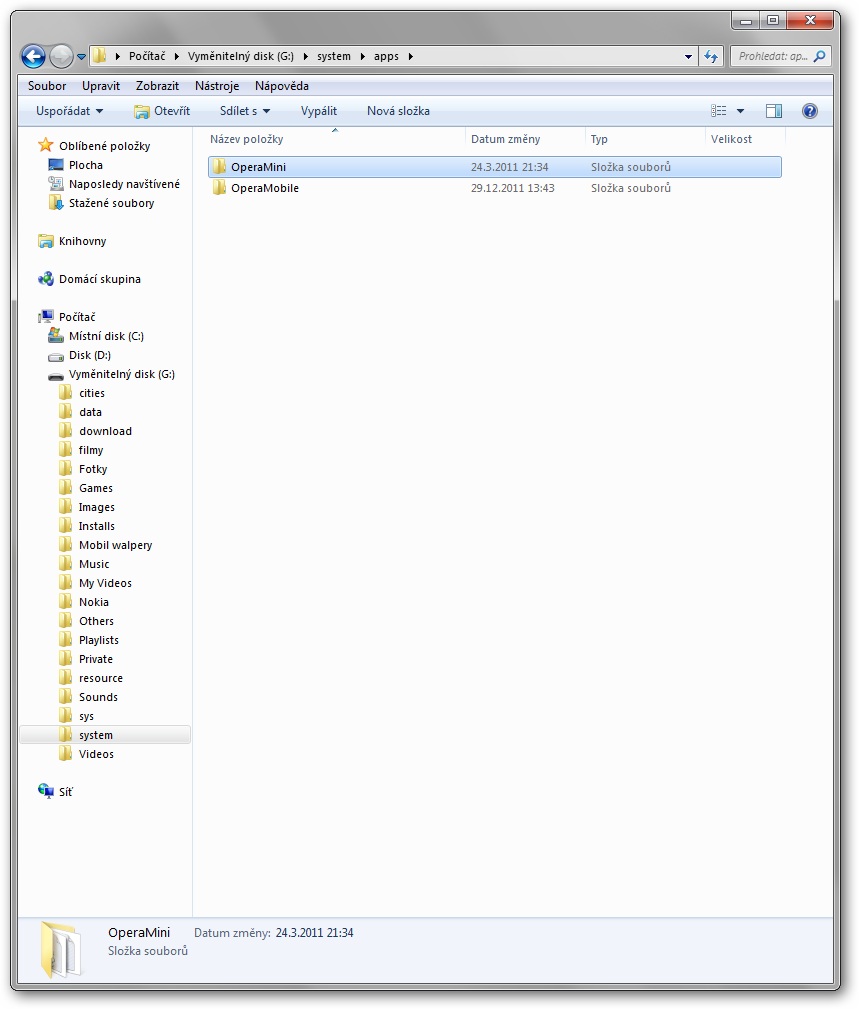
Task: Open the Images folder in tree
Action: click(97, 507)
